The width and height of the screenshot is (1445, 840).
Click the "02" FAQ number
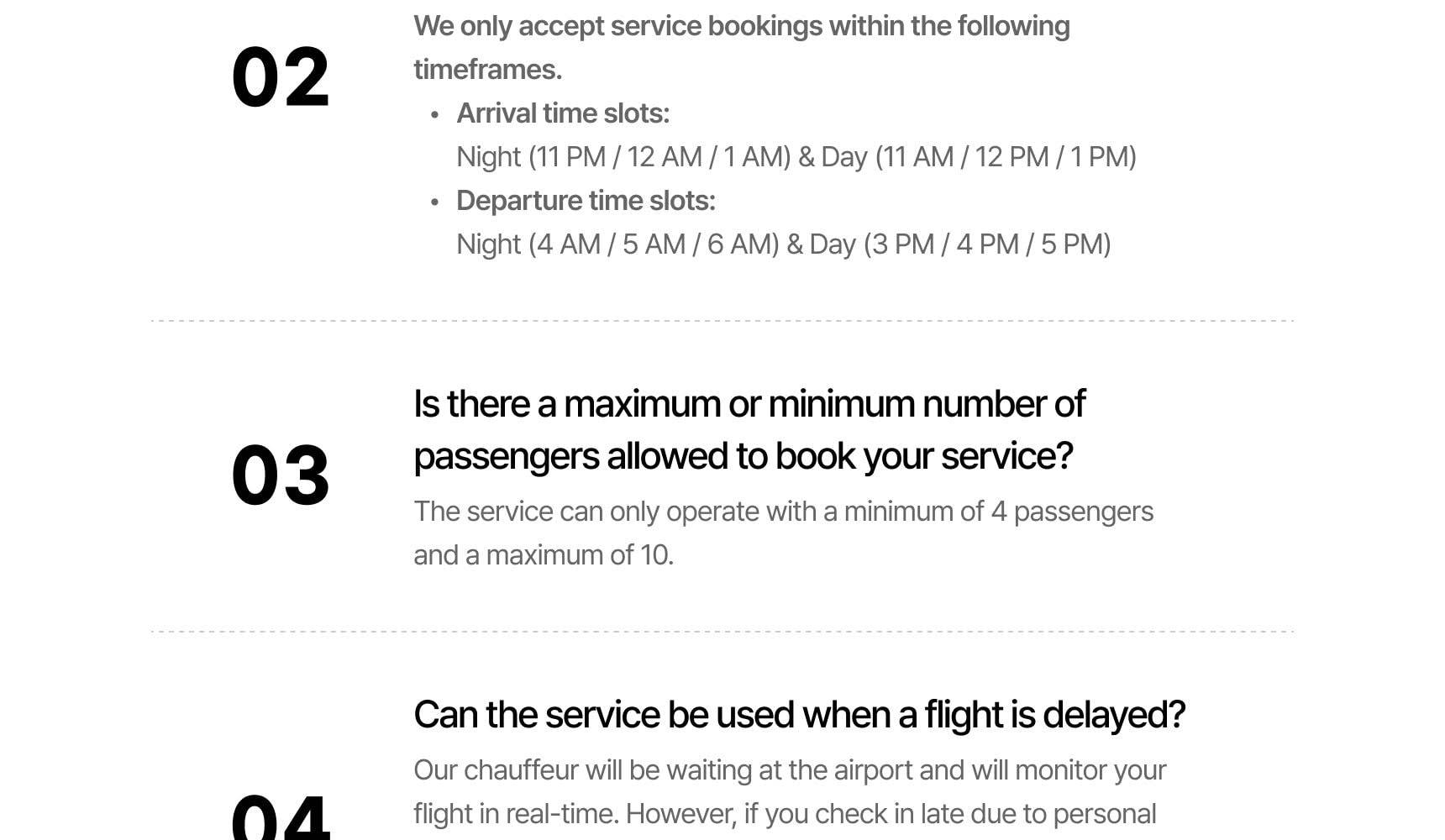[x=280, y=77]
